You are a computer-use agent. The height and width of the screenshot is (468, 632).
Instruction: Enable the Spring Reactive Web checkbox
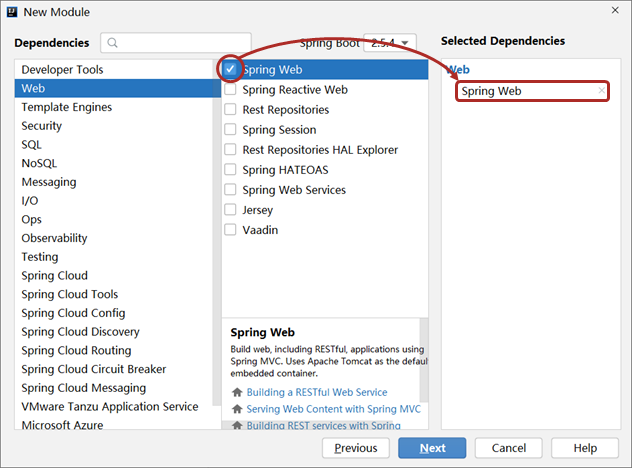click(x=231, y=90)
